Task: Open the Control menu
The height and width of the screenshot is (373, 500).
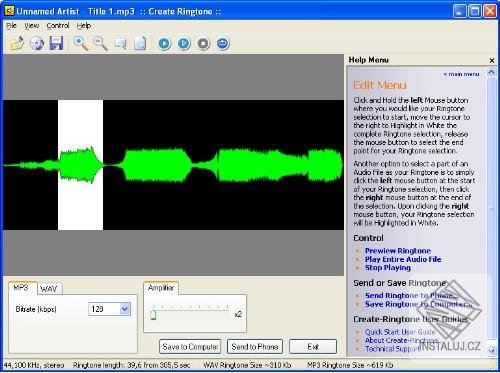Action: coord(58,26)
